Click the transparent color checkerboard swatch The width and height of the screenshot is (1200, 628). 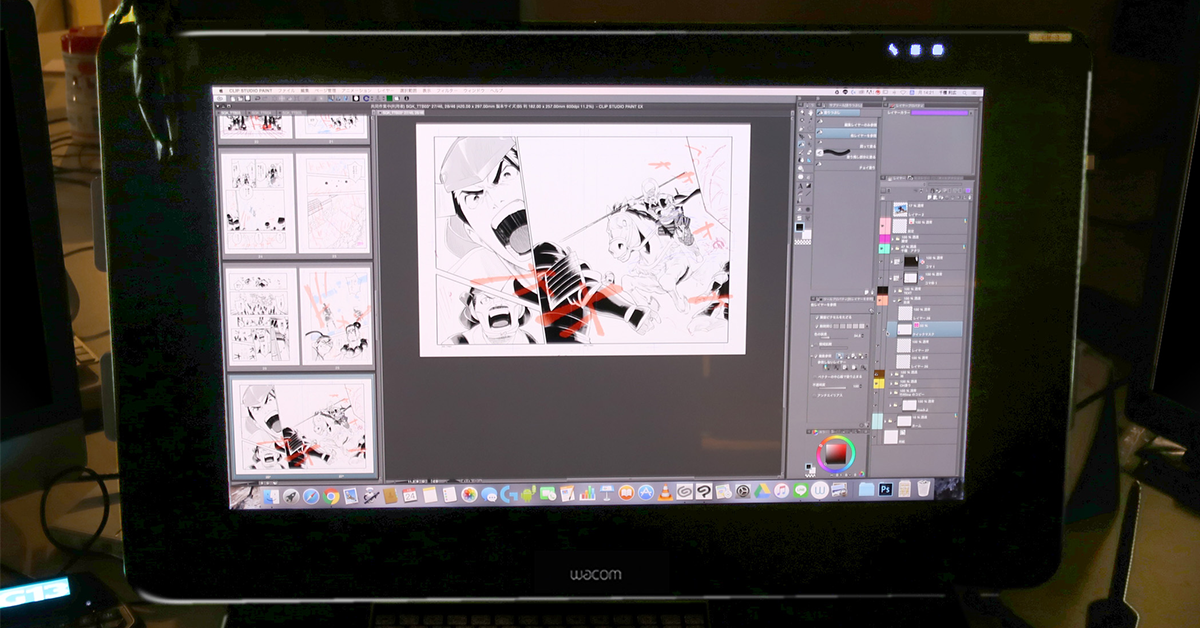803,242
